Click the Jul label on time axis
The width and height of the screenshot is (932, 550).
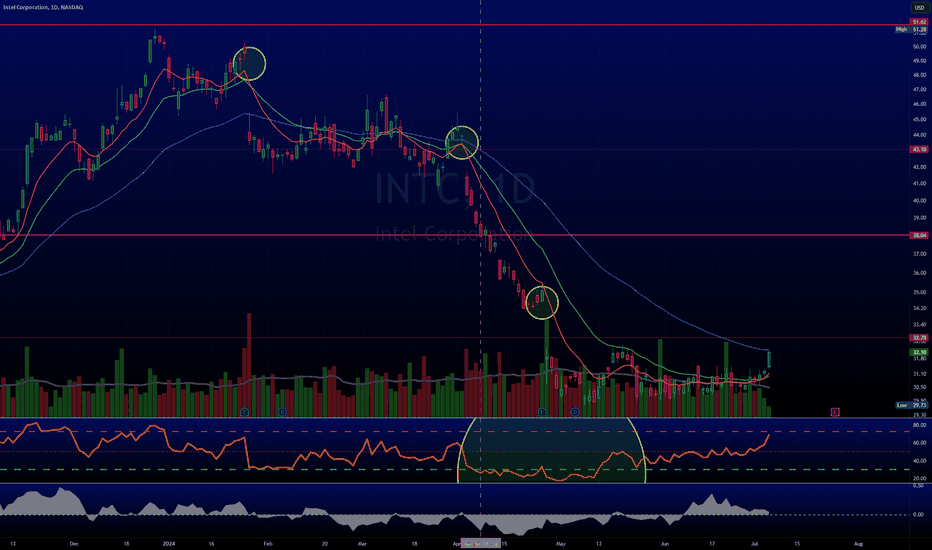coord(754,543)
